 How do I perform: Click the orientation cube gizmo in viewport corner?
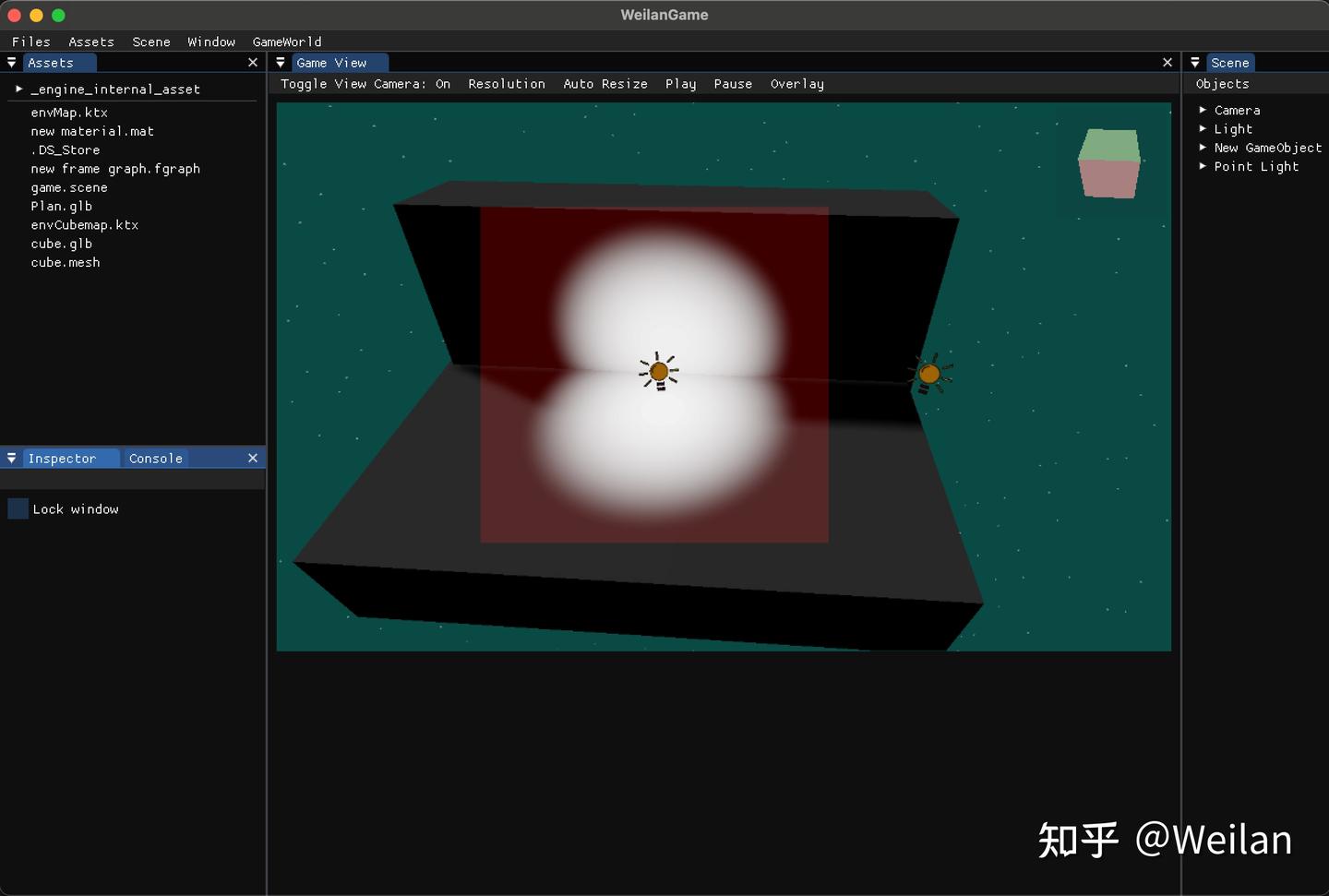coord(1108,163)
